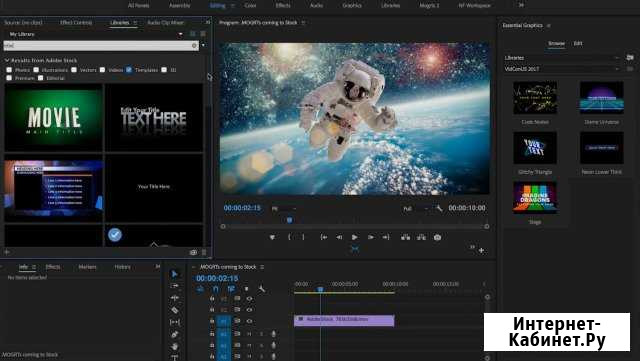The width and height of the screenshot is (640, 361).
Task: Step forward one frame in program monitor
Action: [x=371, y=237]
